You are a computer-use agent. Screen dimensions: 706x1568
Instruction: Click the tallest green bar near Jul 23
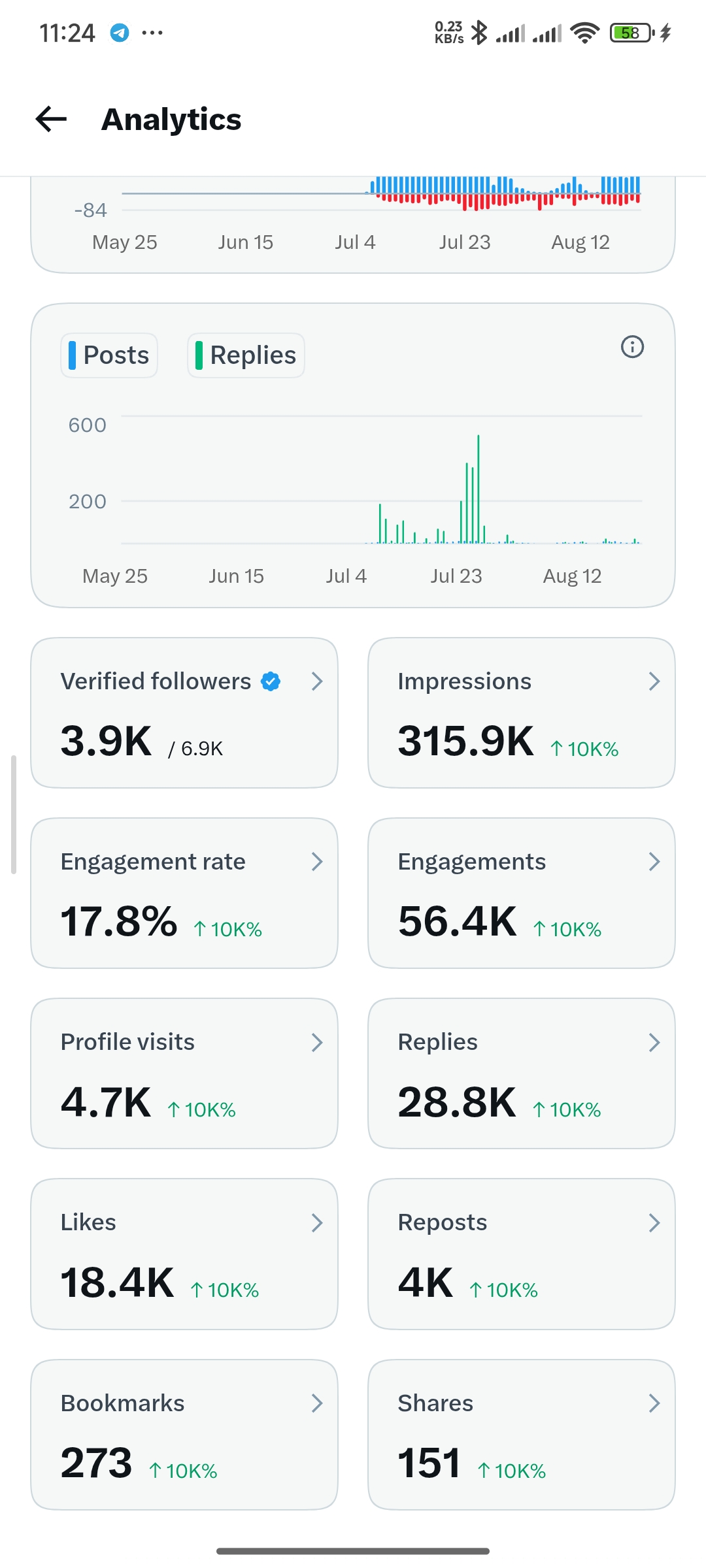click(x=479, y=489)
